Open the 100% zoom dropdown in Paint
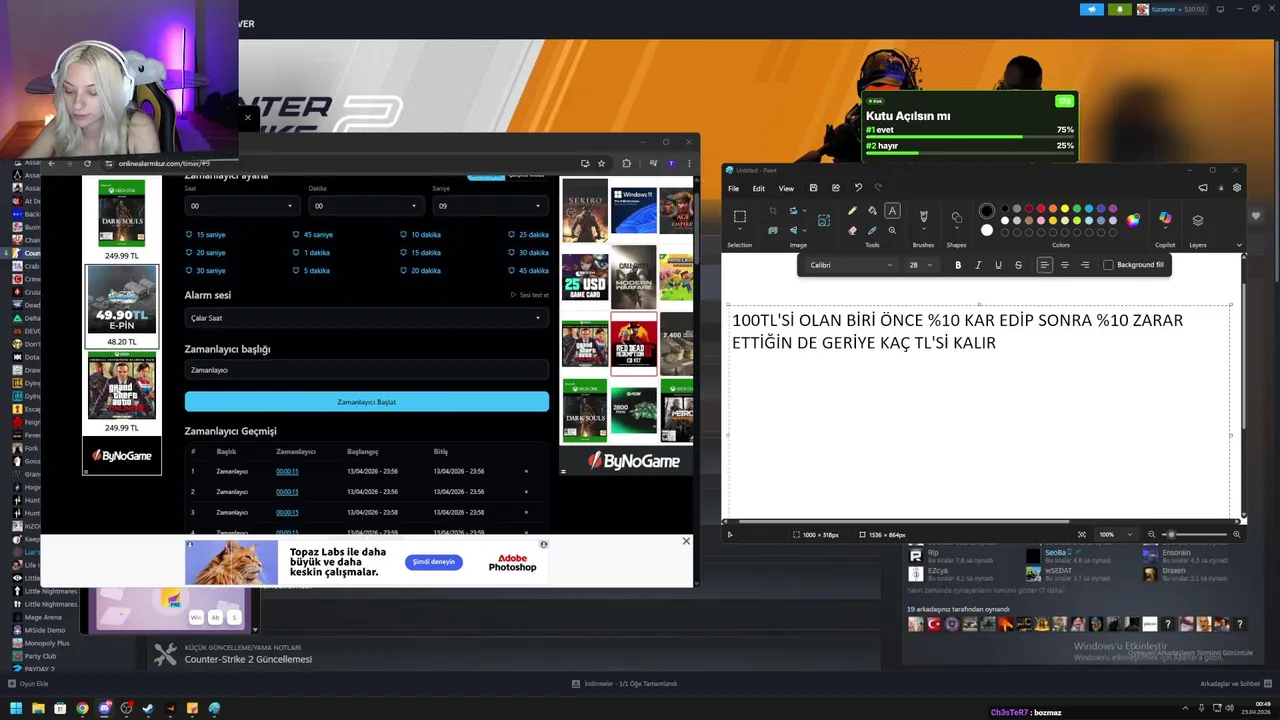 pyautogui.click(x=1115, y=534)
